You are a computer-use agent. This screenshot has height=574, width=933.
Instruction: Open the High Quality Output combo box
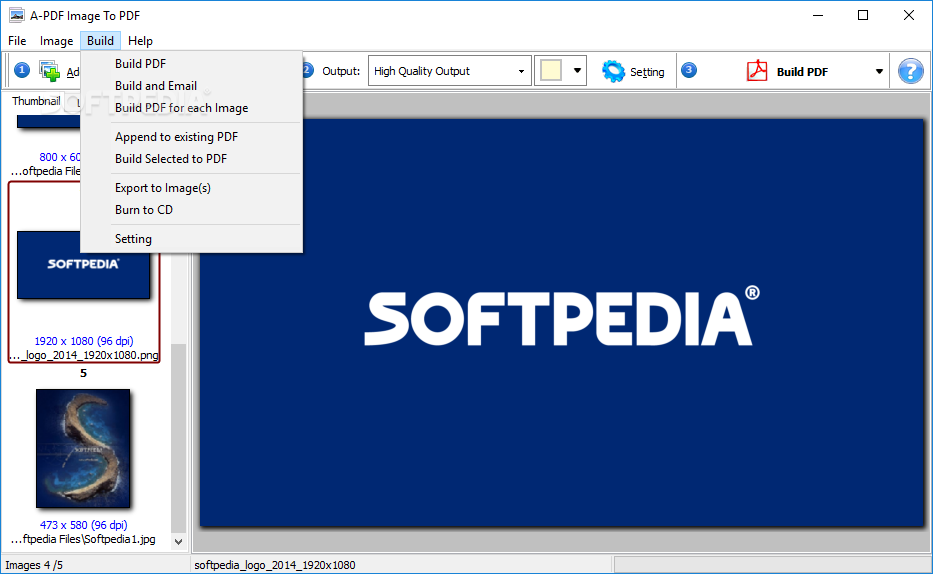point(449,71)
